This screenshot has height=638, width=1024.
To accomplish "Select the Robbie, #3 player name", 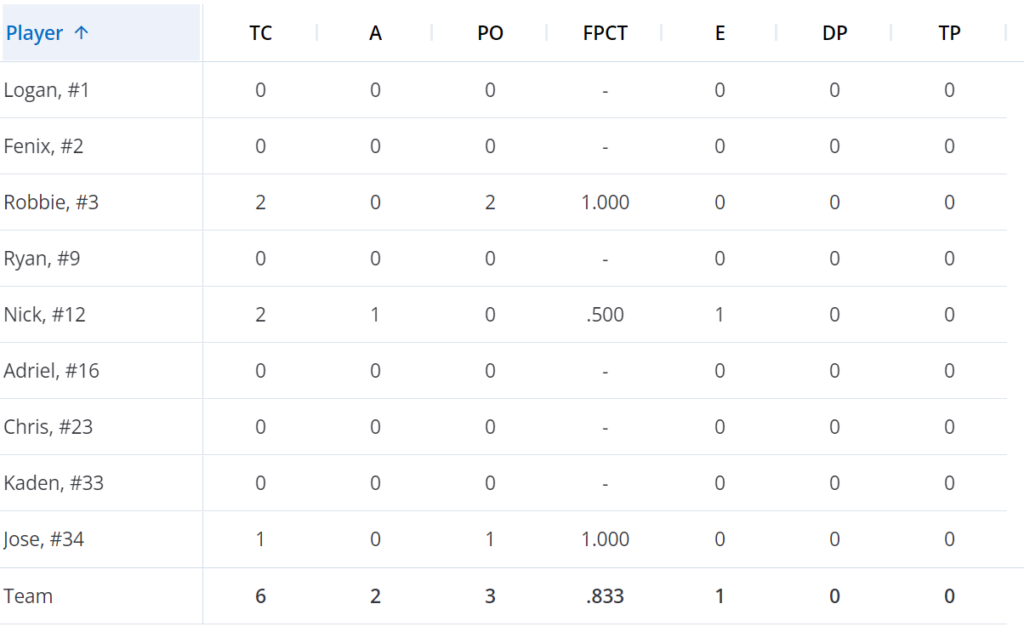I will 51,202.
